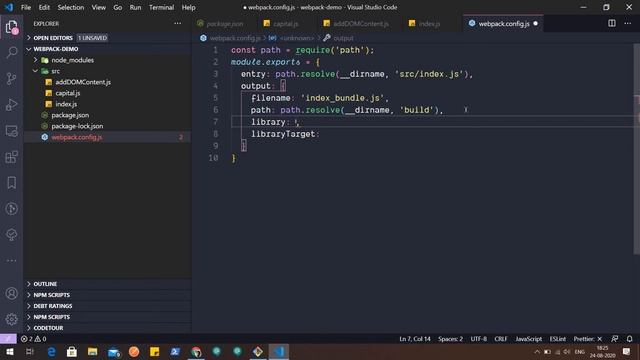Screen dimensions: 640x360
Task: Open Windows Action Center notifications
Action: click(626, 351)
